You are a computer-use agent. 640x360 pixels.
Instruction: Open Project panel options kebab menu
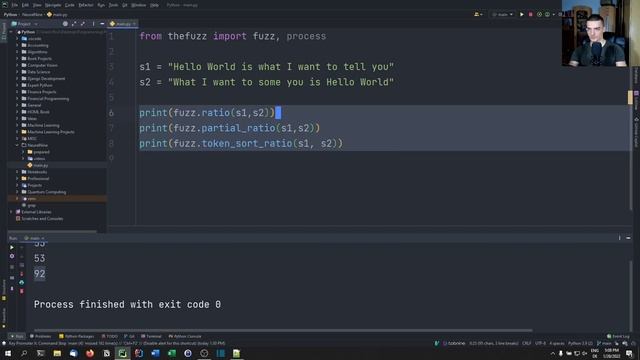pos(93,24)
